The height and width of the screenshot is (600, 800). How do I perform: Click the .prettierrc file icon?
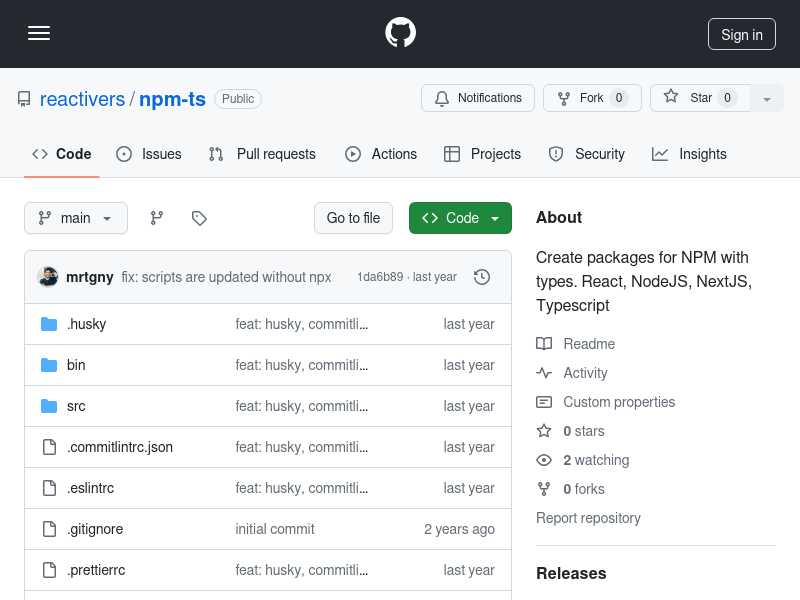[49, 570]
